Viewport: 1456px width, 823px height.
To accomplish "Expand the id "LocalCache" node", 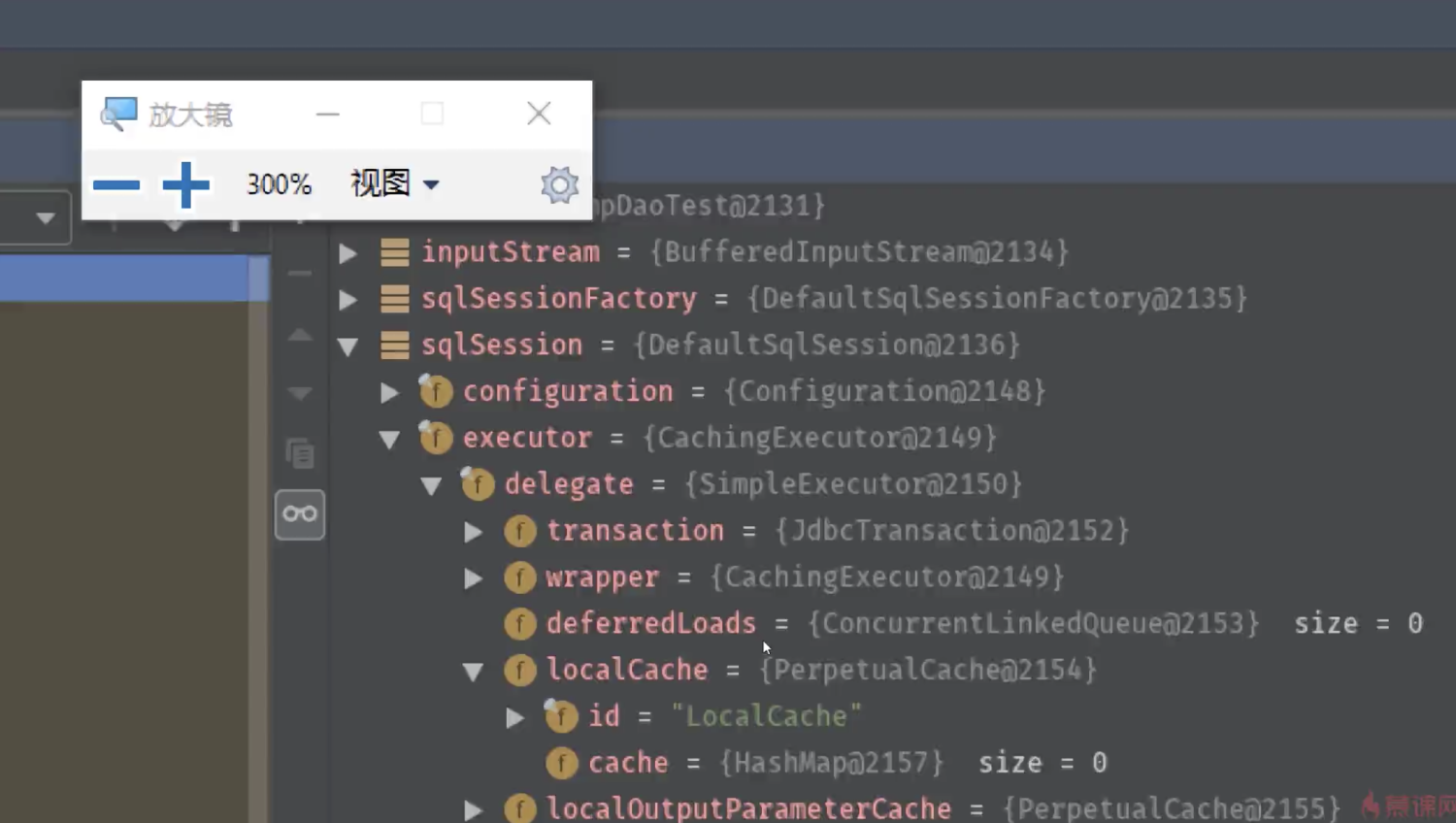I will click(514, 718).
